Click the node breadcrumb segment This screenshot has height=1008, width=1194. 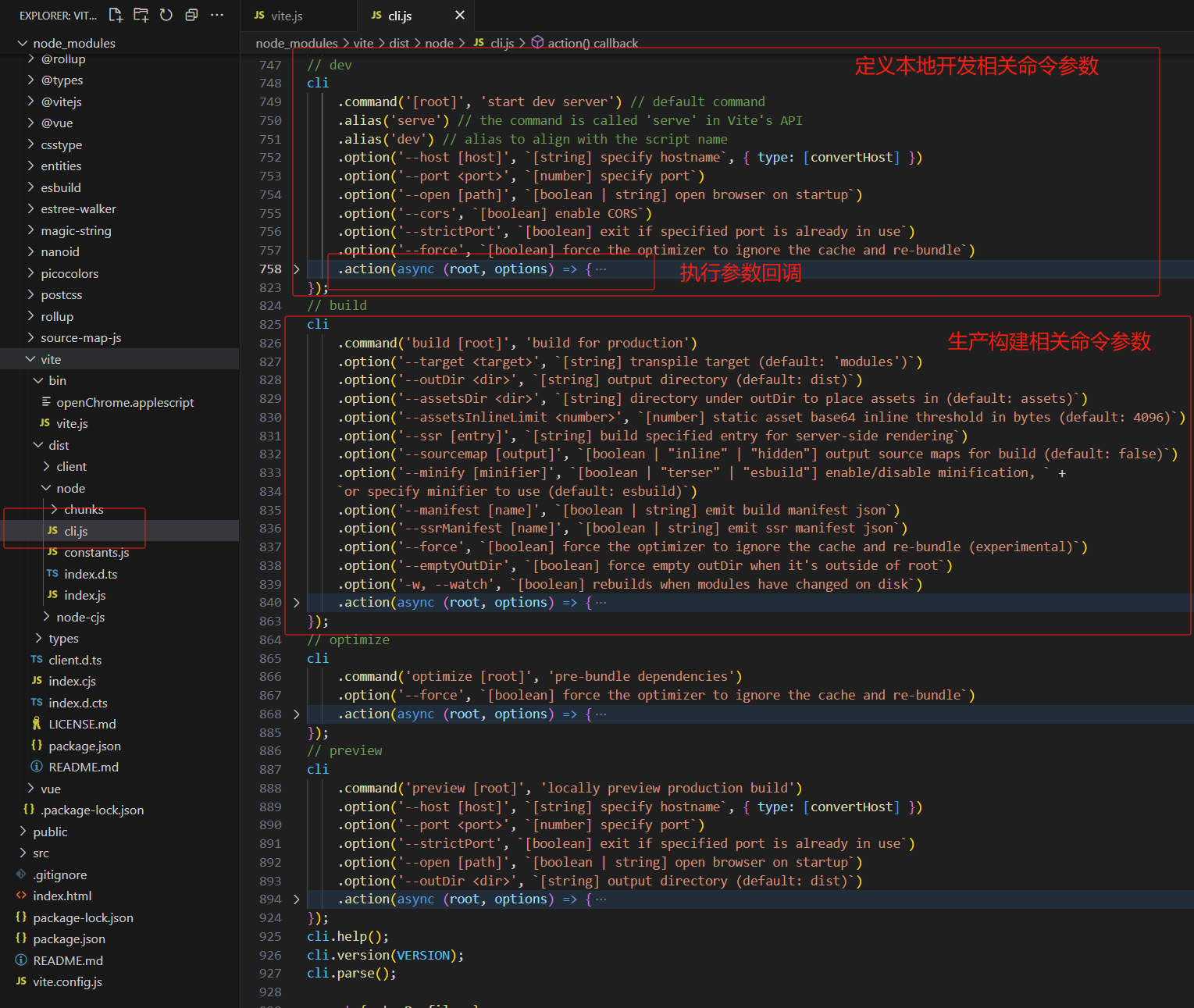pyautogui.click(x=439, y=43)
